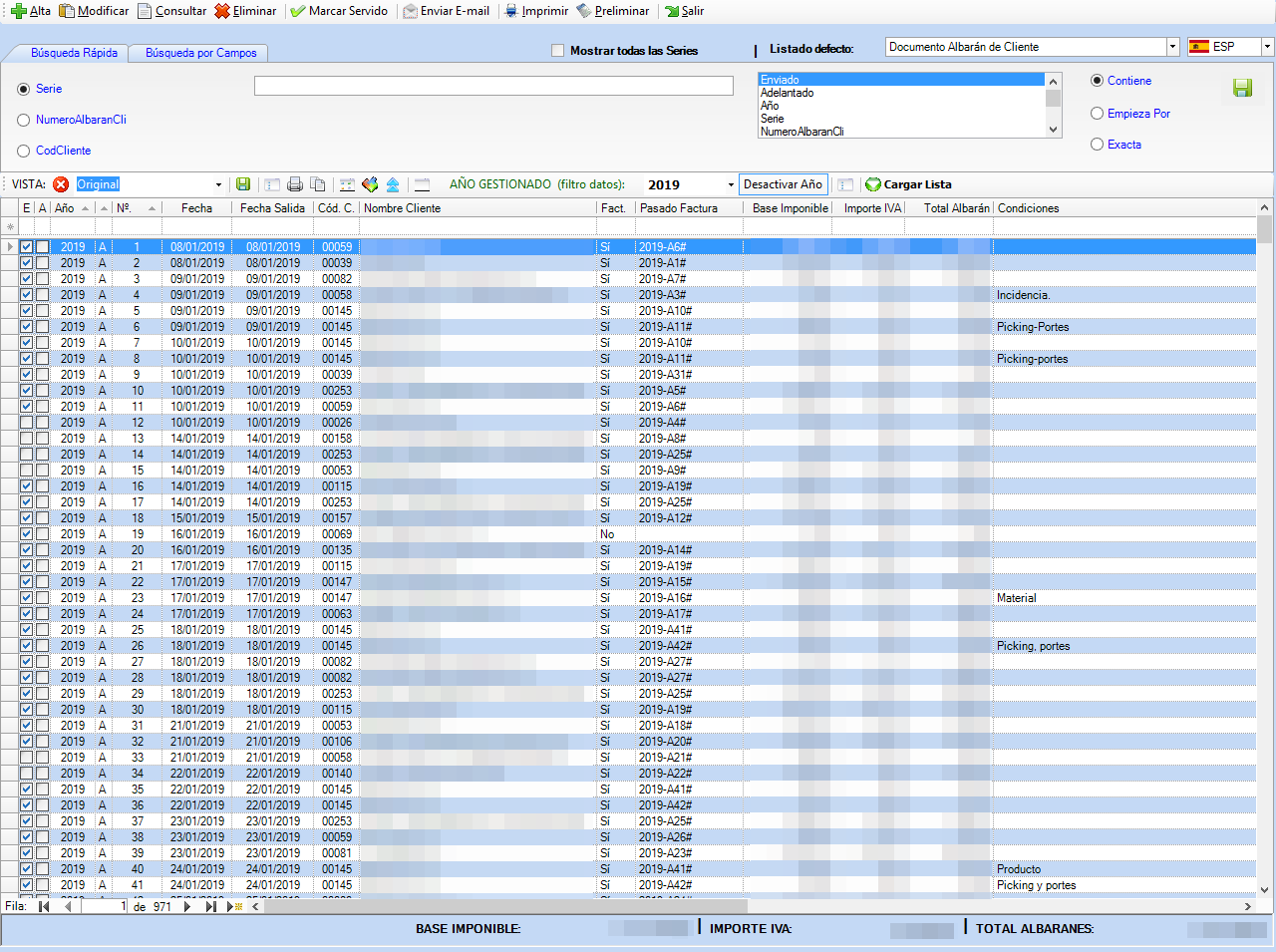Click the Preliminar button
Image resolution: width=1276 pixels, height=952 pixels.
pyautogui.click(x=613, y=11)
